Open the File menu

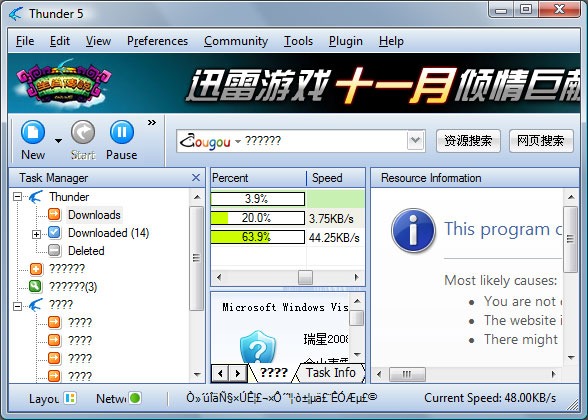click(x=25, y=40)
